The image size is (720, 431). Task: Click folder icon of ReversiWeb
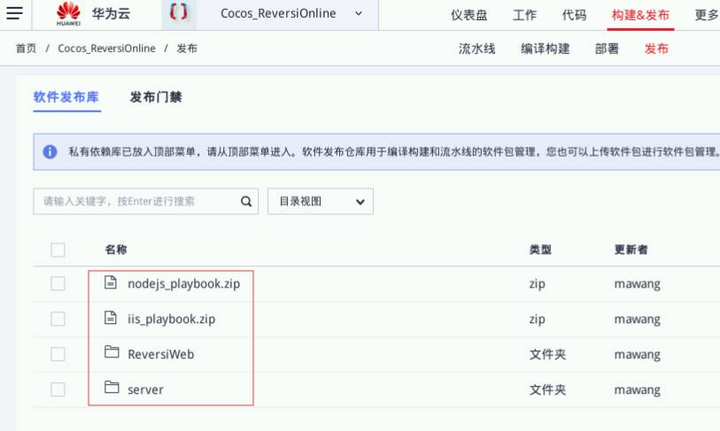[112, 352]
